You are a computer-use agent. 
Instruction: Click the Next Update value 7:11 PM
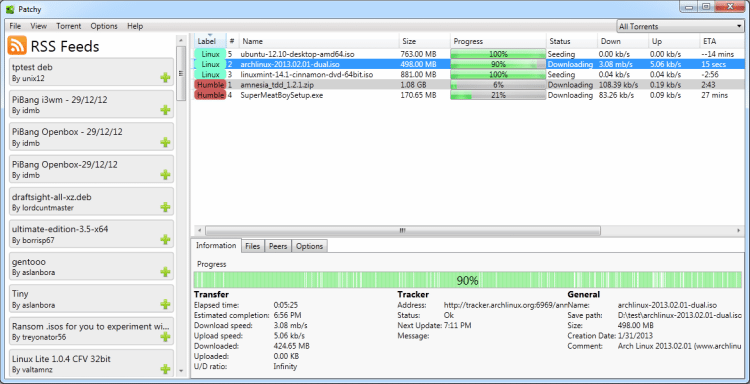pos(457,326)
